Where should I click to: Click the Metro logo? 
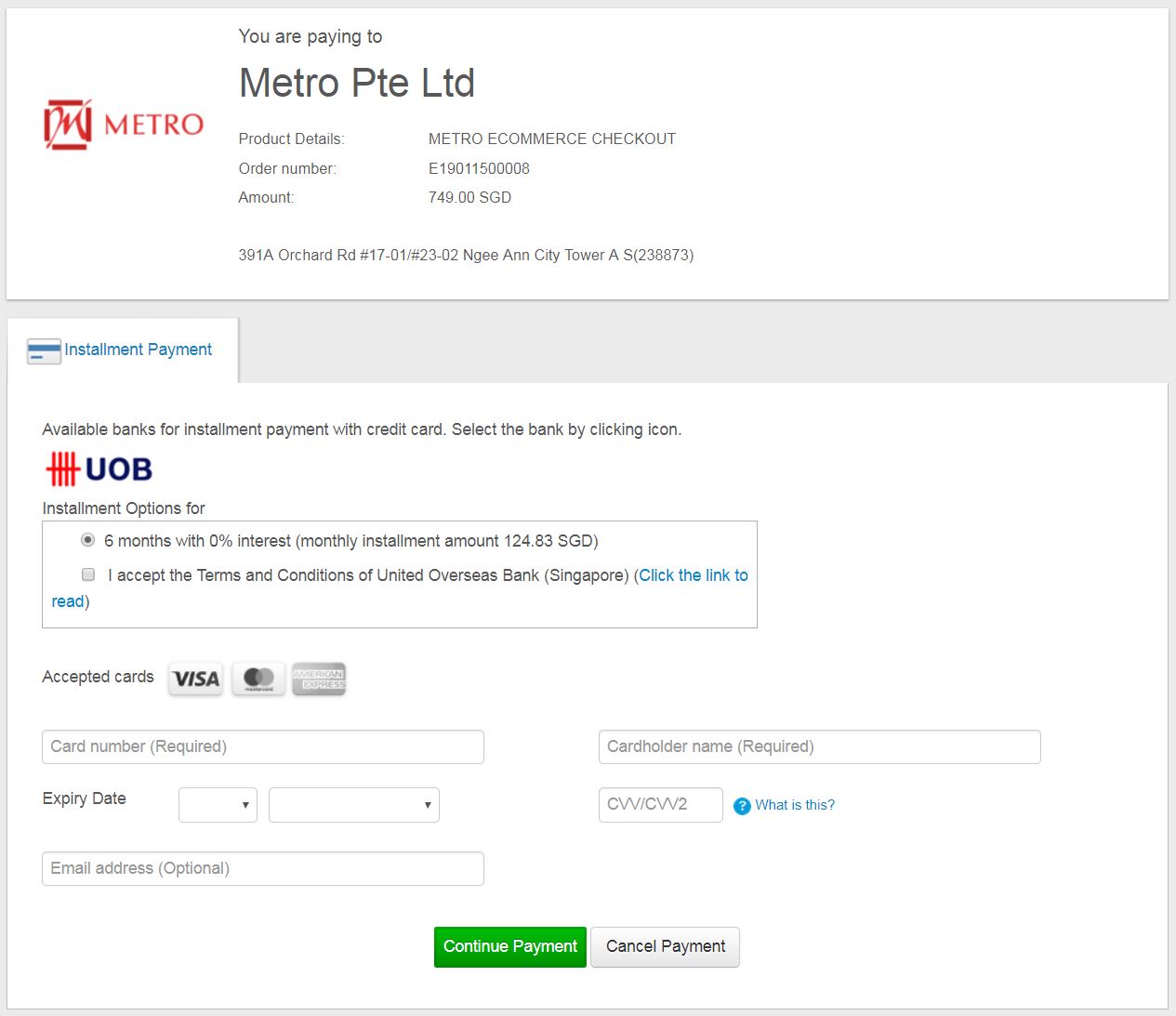[124, 125]
